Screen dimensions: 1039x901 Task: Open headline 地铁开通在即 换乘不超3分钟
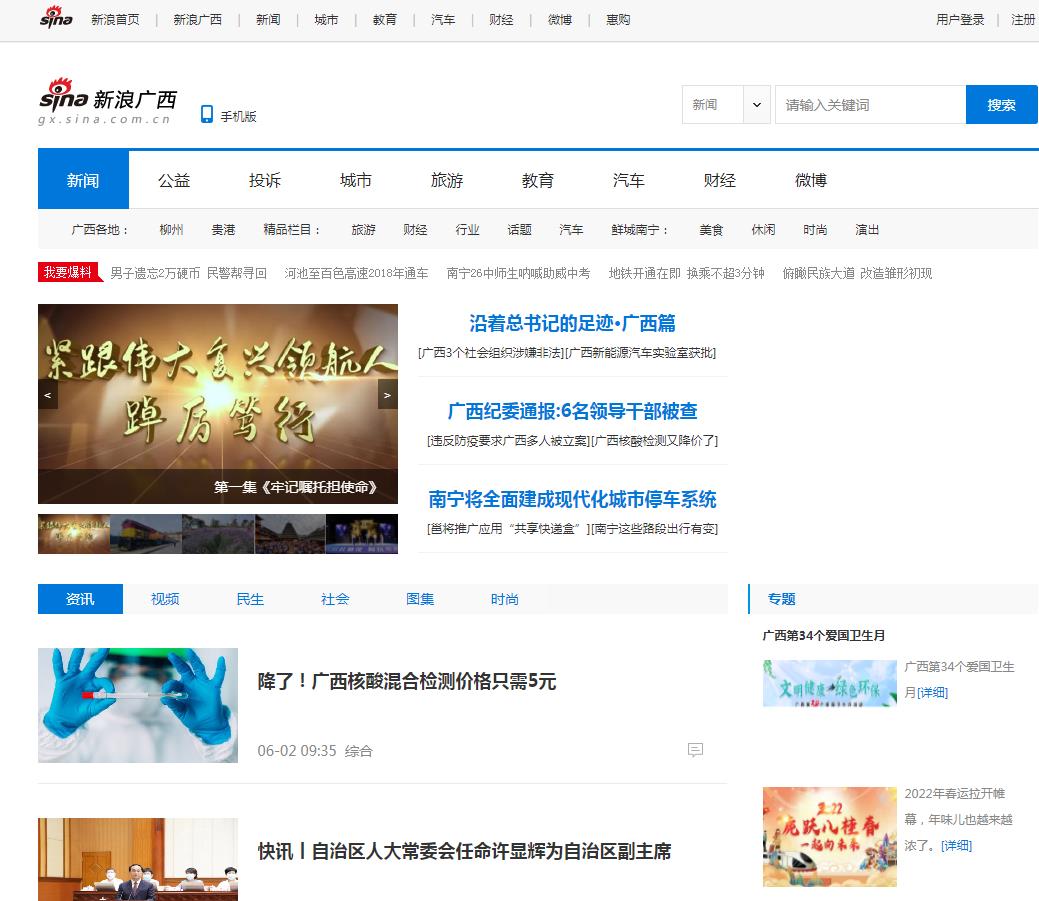[686, 273]
